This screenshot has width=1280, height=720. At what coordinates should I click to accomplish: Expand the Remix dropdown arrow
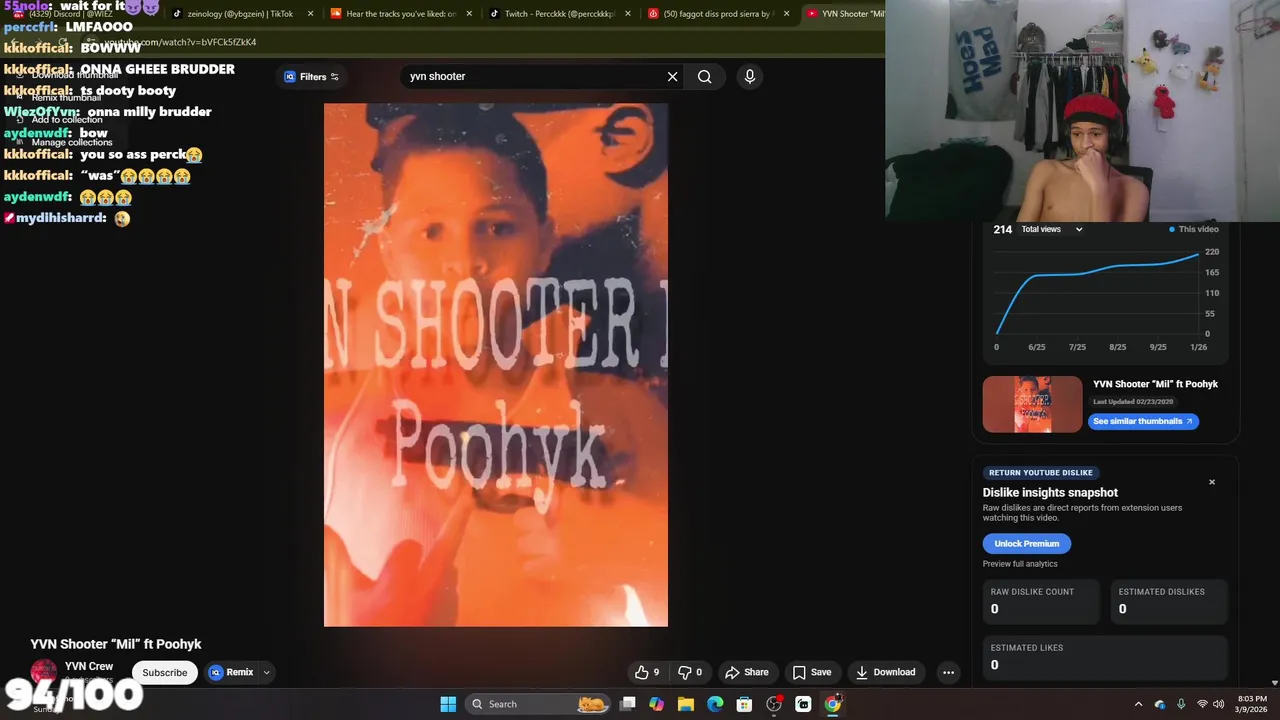point(267,672)
